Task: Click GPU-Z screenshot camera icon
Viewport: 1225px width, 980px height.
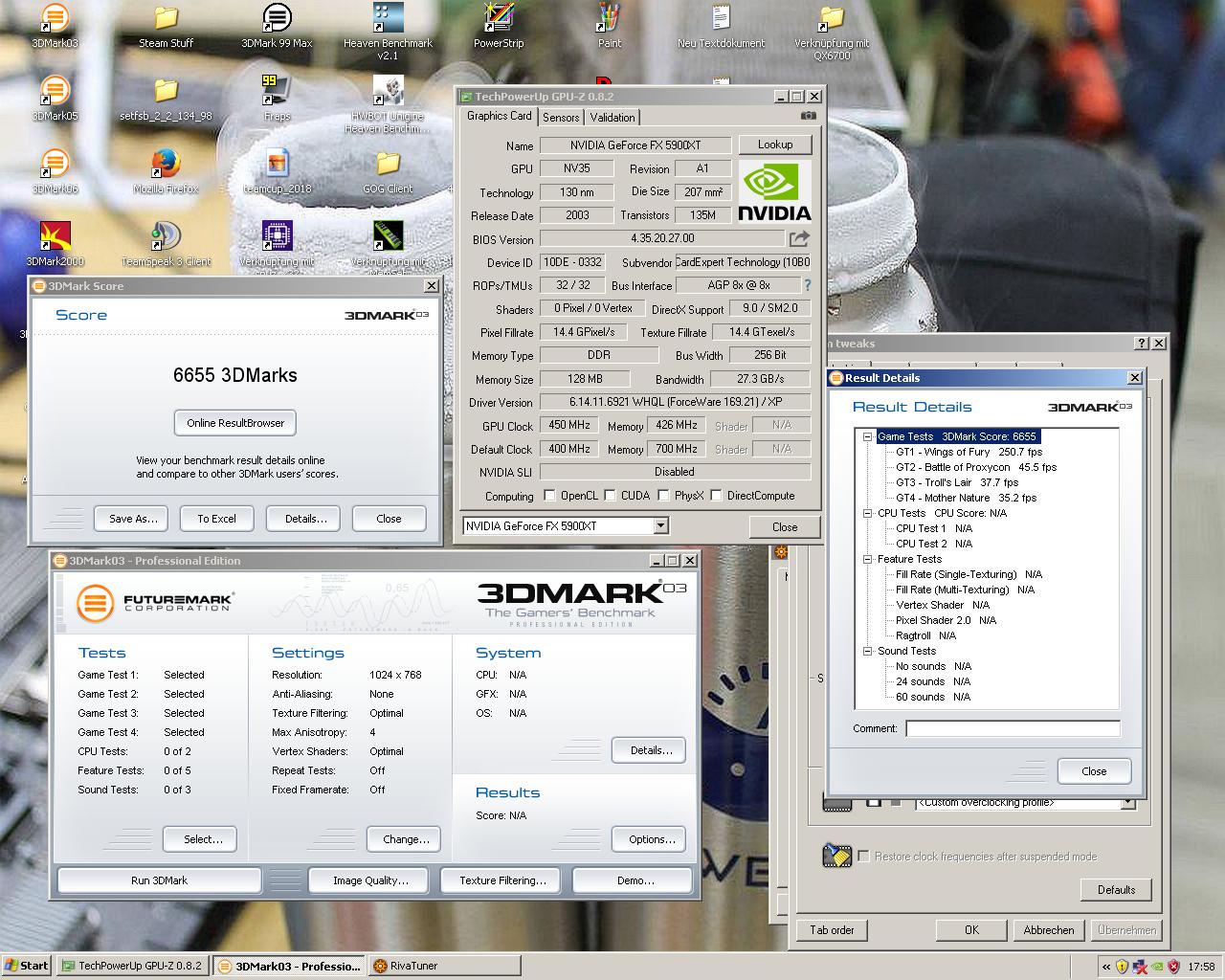Action: (809, 116)
